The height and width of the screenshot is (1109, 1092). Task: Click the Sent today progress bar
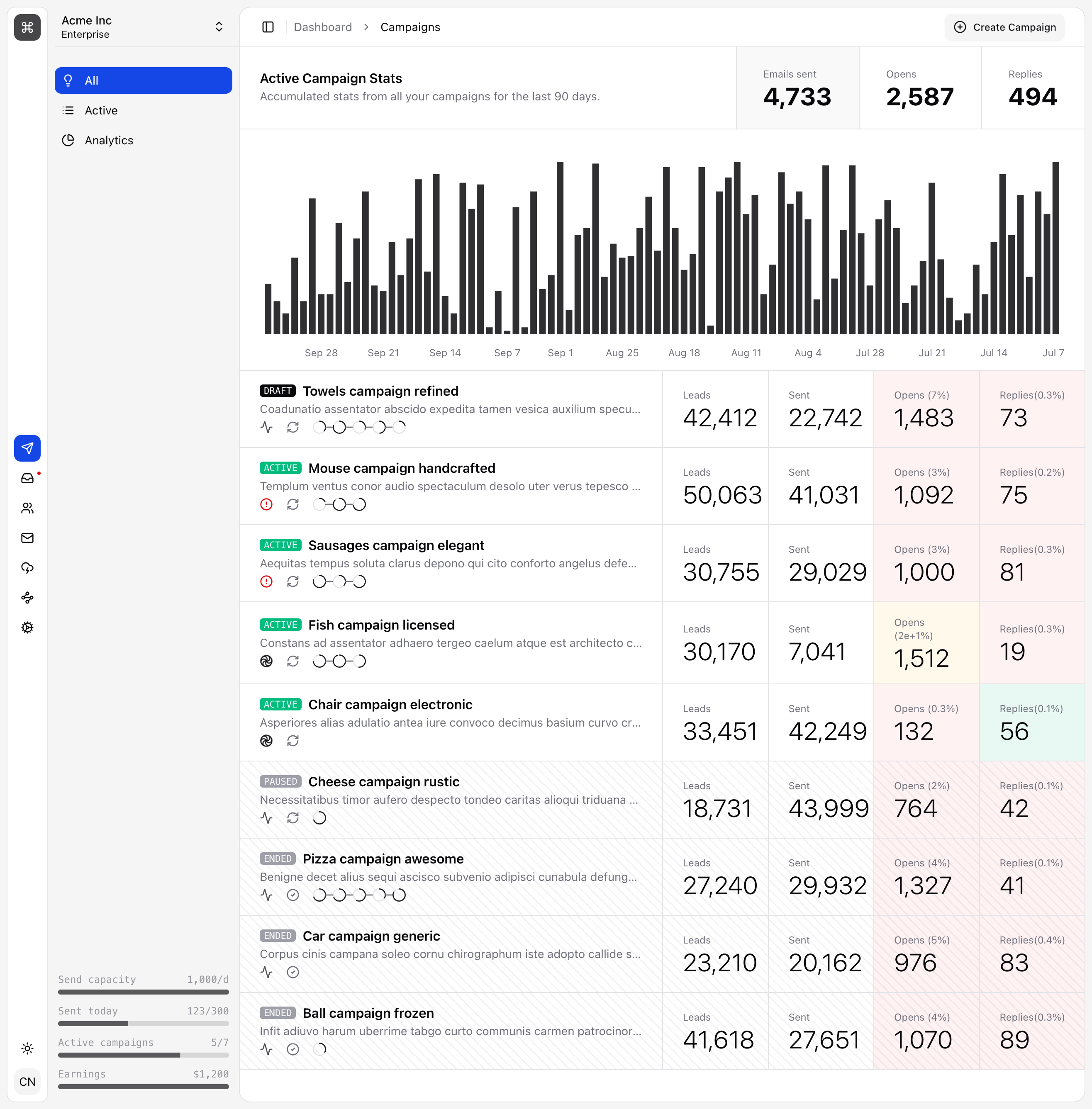[x=144, y=1024]
